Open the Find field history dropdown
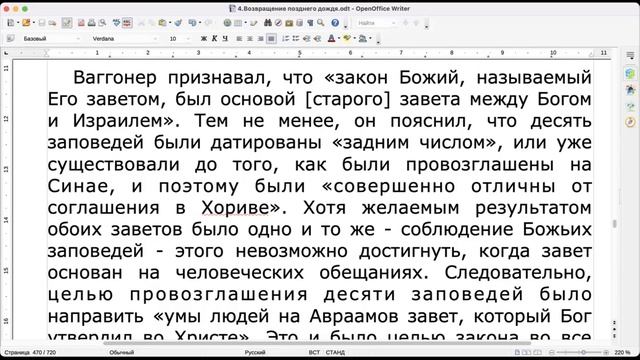The width and height of the screenshot is (640, 360). click(x=394, y=23)
